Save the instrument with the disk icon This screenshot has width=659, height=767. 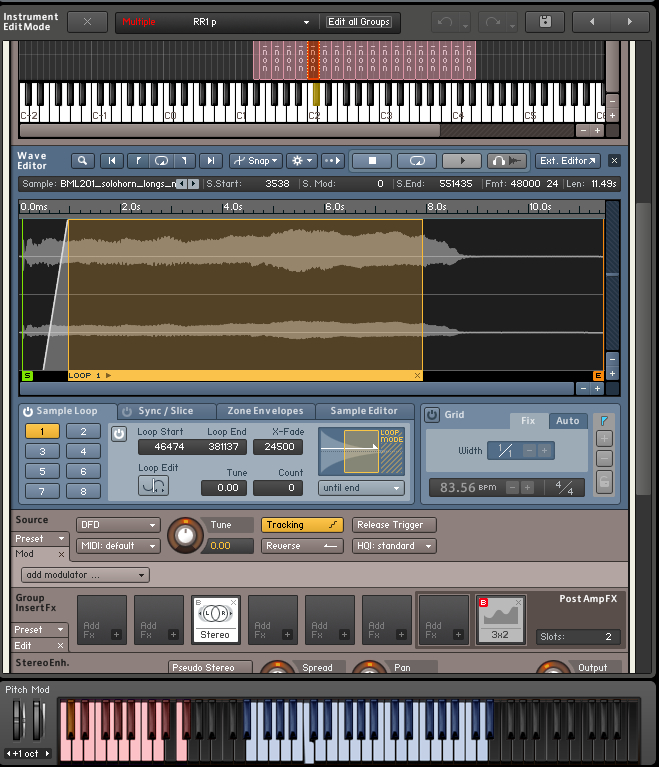pos(545,22)
